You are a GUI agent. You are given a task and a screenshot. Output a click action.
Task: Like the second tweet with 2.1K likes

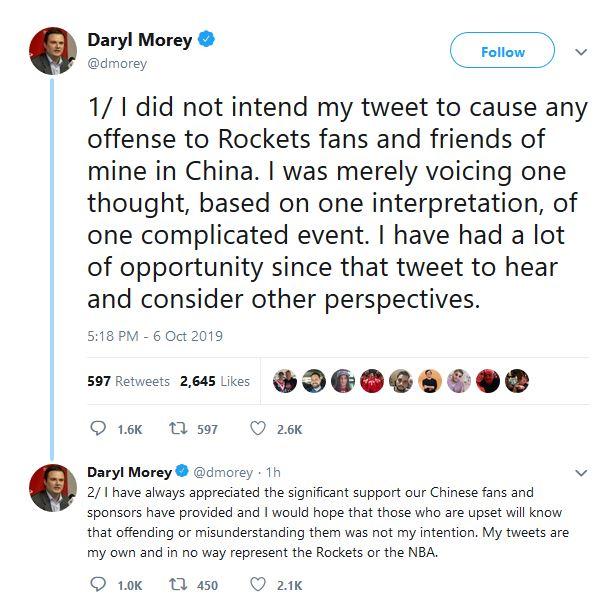point(257,584)
